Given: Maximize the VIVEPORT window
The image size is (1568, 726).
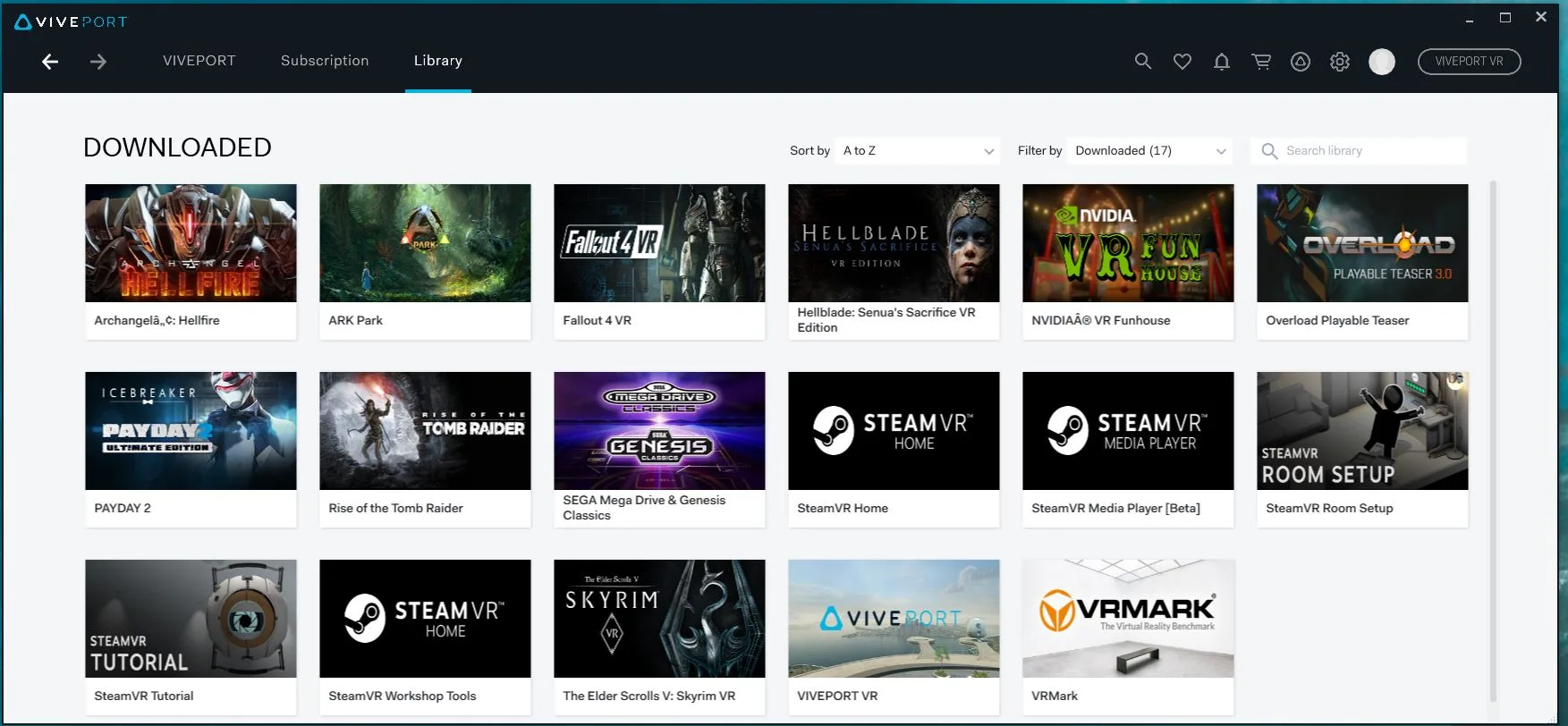Looking at the screenshot, I should point(1505,18).
